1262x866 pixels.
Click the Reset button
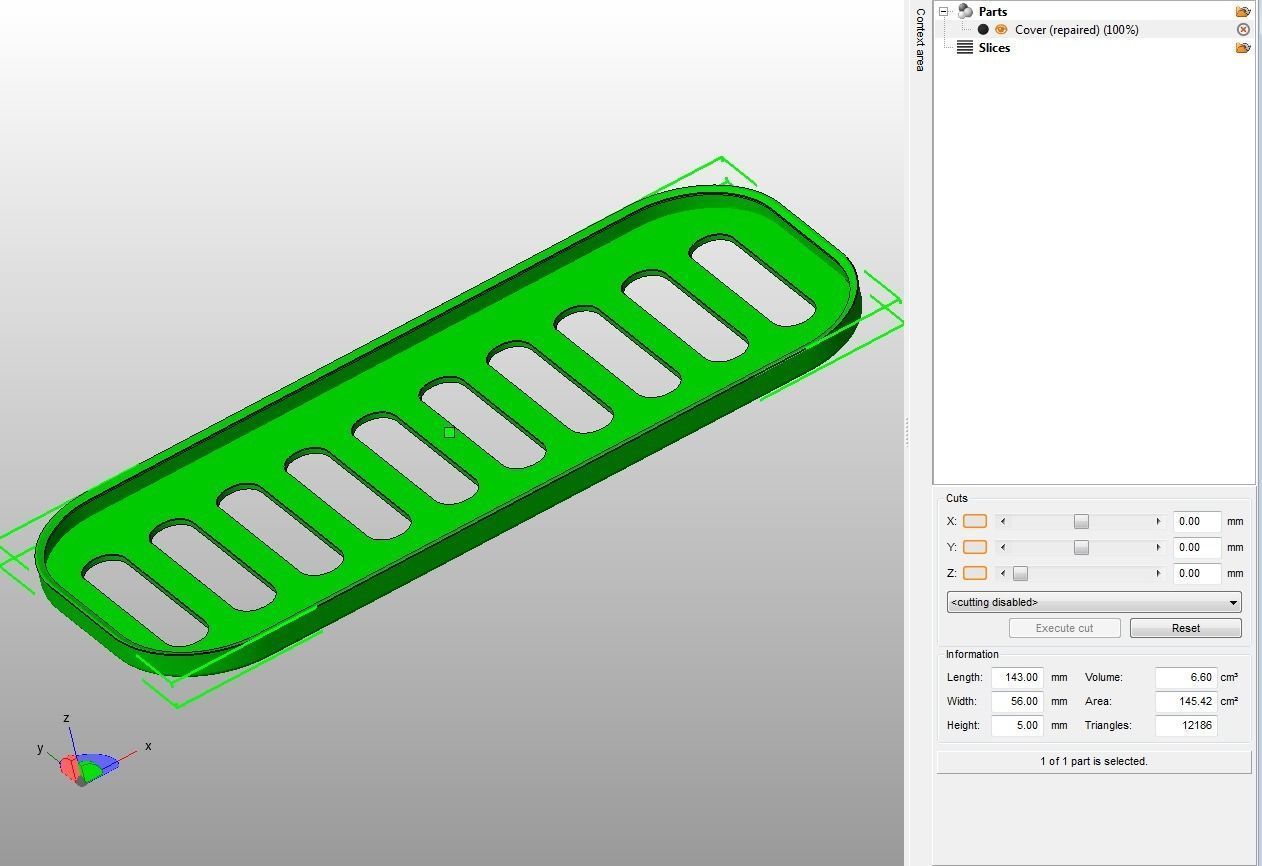pos(1185,628)
